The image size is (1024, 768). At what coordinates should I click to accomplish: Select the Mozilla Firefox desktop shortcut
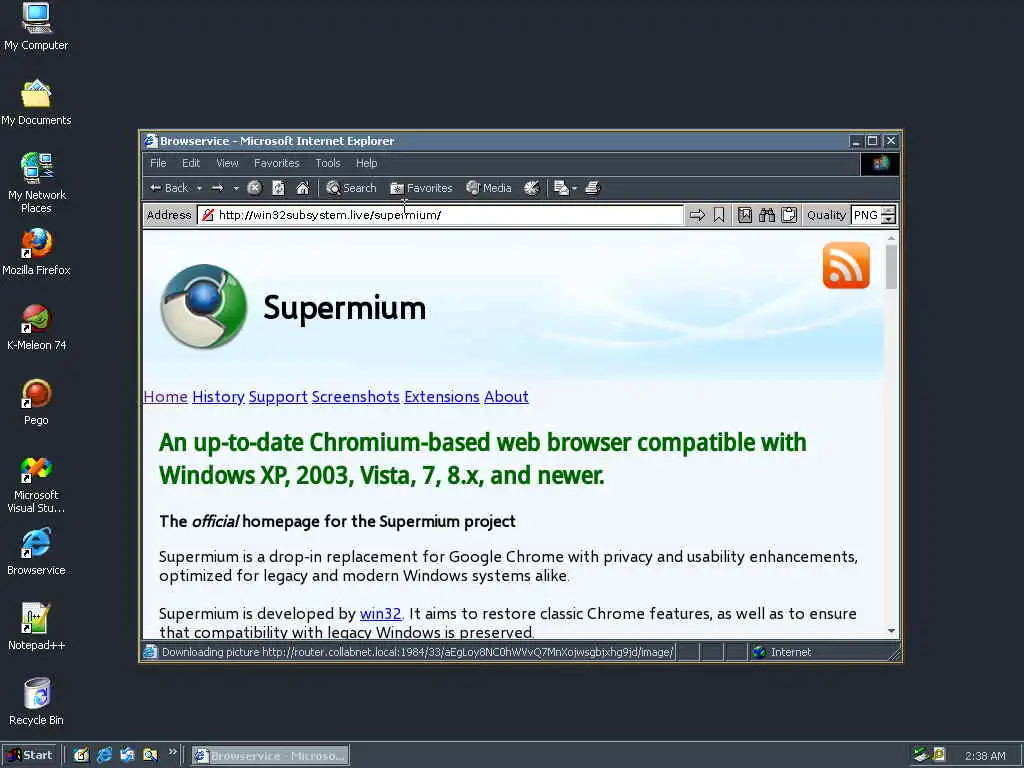tap(36, 252)
